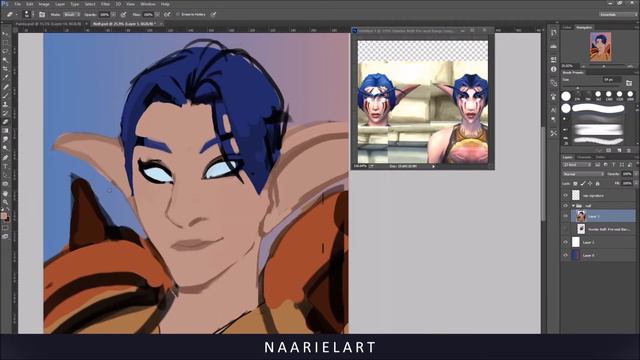
Task: Enable airbrush-style build-up icon
Action: click(x=167, y=14)
